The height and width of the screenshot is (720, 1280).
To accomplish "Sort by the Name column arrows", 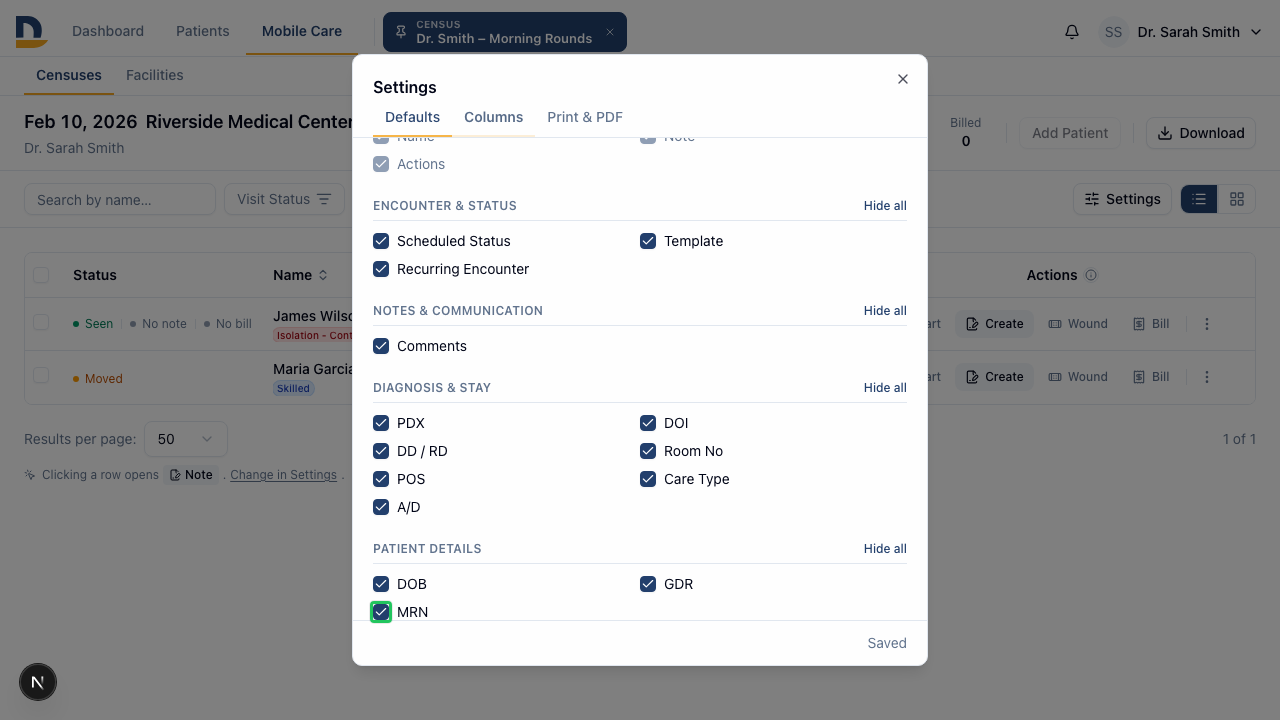I will tap(323, 275).
